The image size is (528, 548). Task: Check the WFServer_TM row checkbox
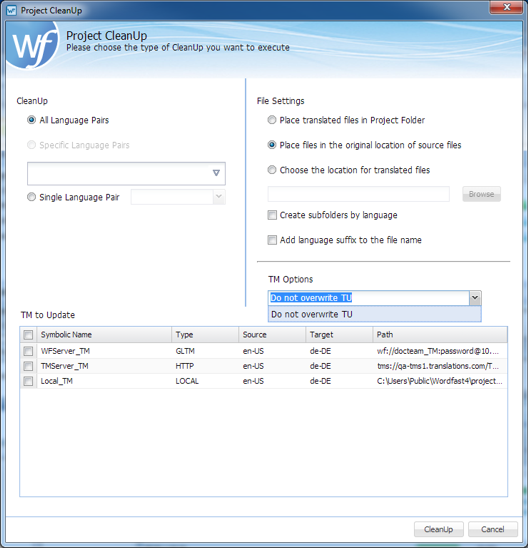click(x=28, y=351)
